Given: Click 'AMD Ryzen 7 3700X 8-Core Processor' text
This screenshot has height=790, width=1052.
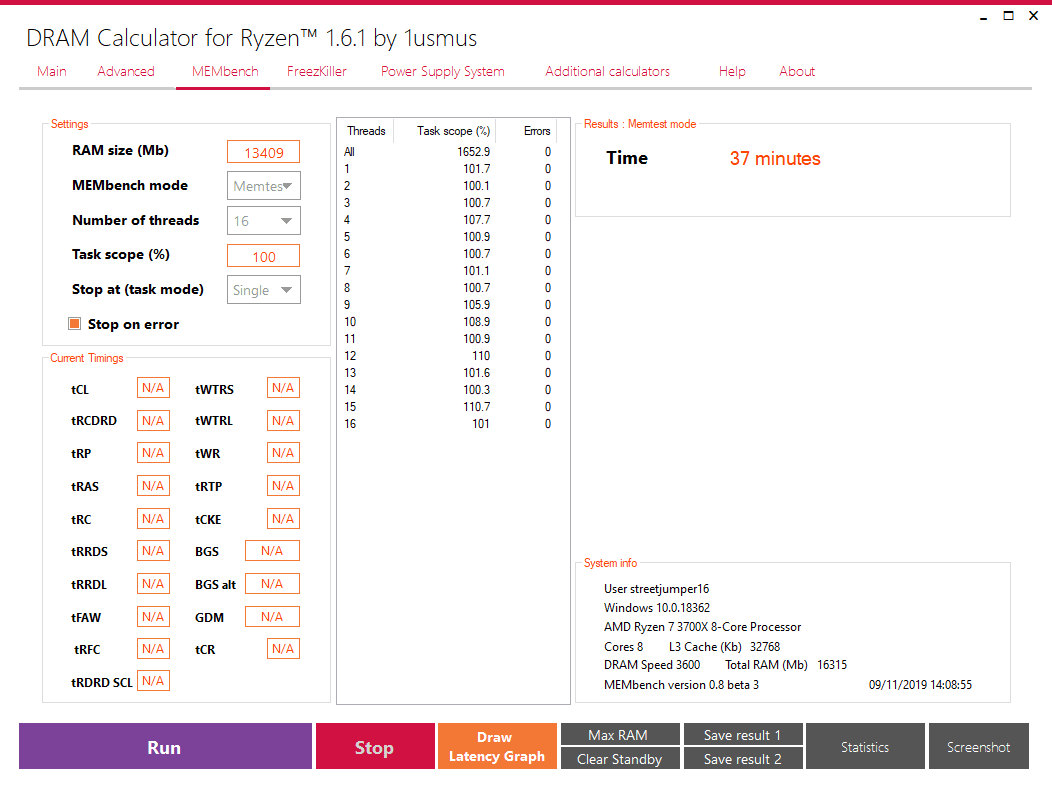Looking at the screenshot, I should point(702,627).
